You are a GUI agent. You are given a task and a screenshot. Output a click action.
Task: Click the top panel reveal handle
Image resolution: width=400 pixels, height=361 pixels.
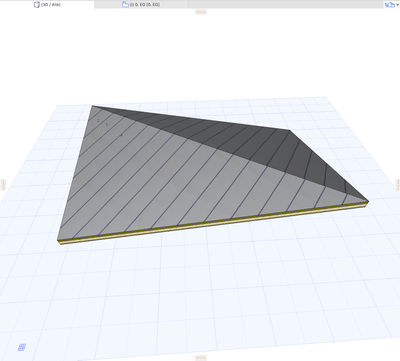pyautogui.click(x=201, y=12)
